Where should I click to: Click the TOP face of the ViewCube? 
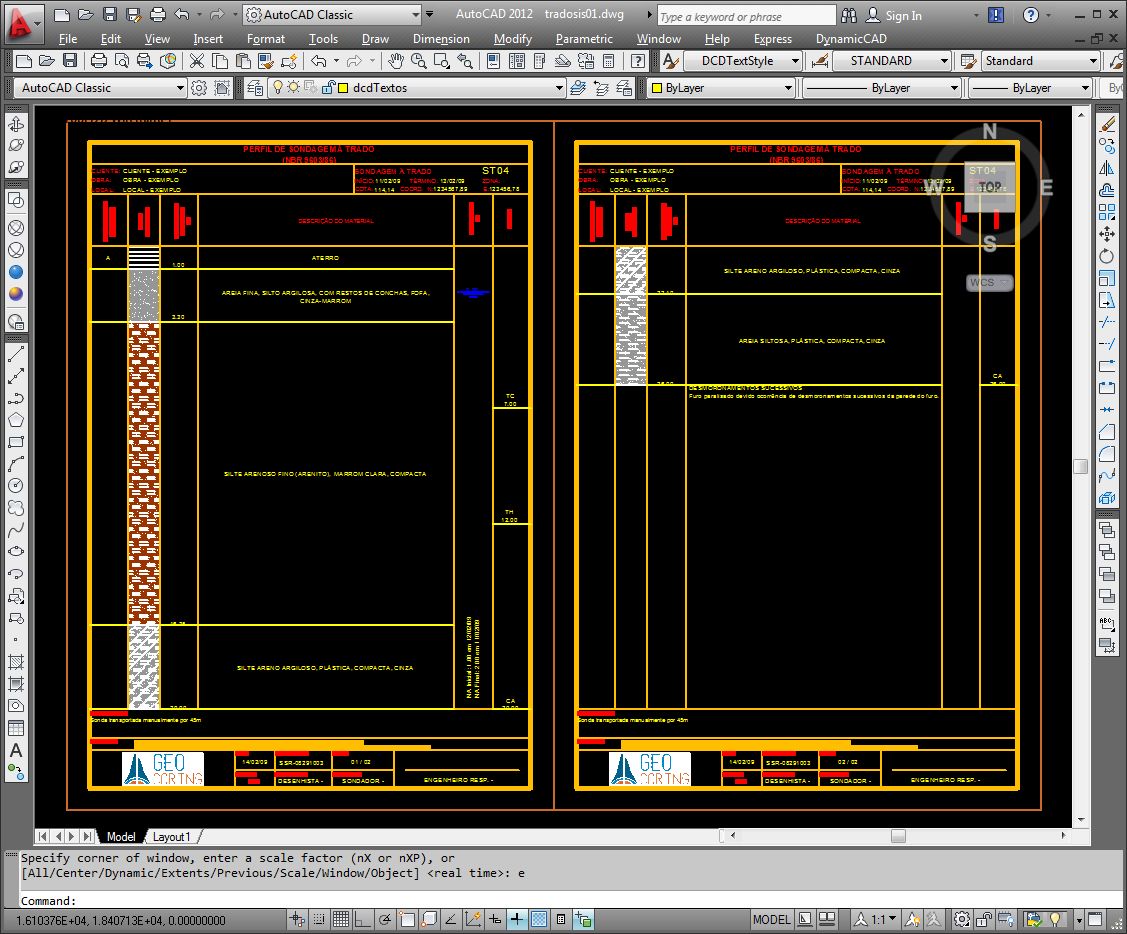990,187
